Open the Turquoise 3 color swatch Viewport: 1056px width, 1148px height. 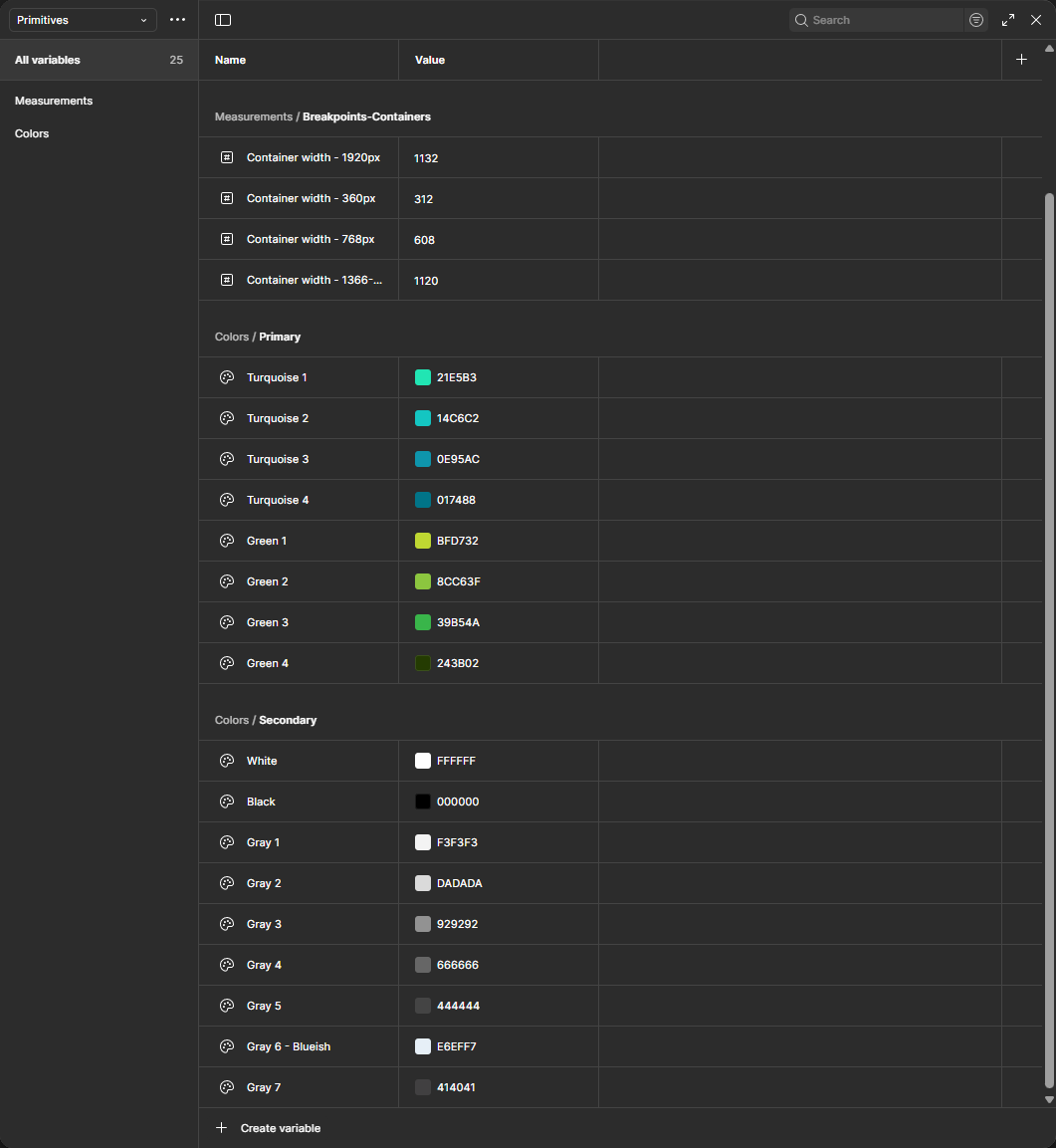pyautogui.click(x=423, y=459)
